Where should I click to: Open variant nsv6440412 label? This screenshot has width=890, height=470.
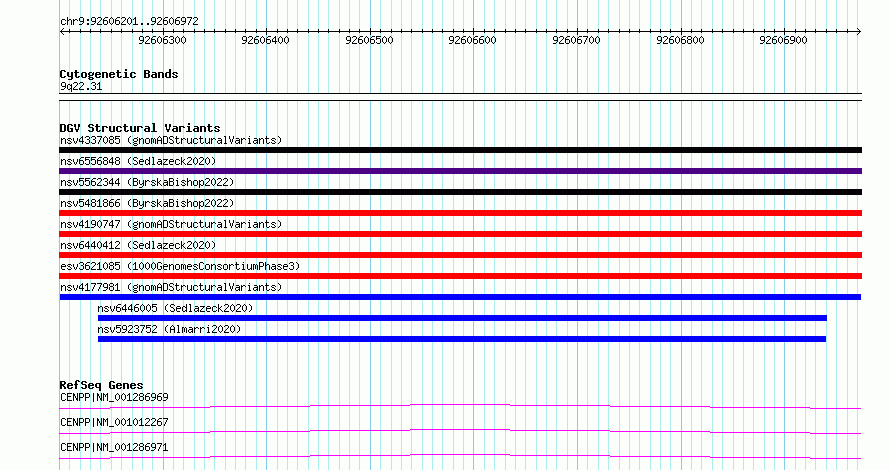click(138, 245)
